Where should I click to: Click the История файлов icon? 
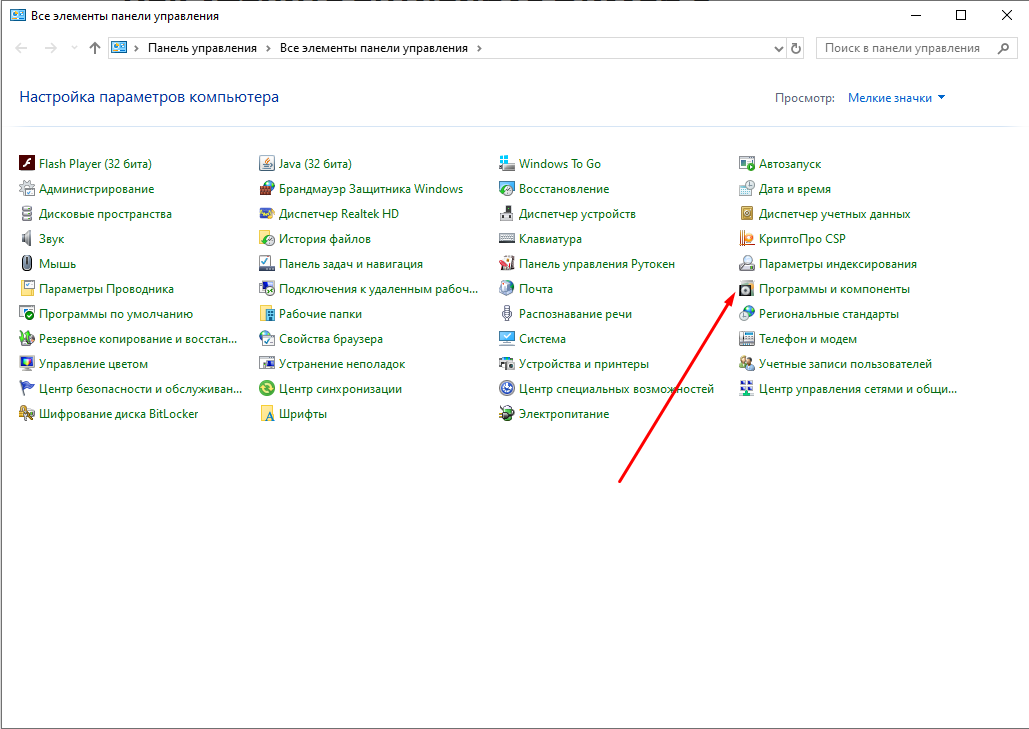267,238
